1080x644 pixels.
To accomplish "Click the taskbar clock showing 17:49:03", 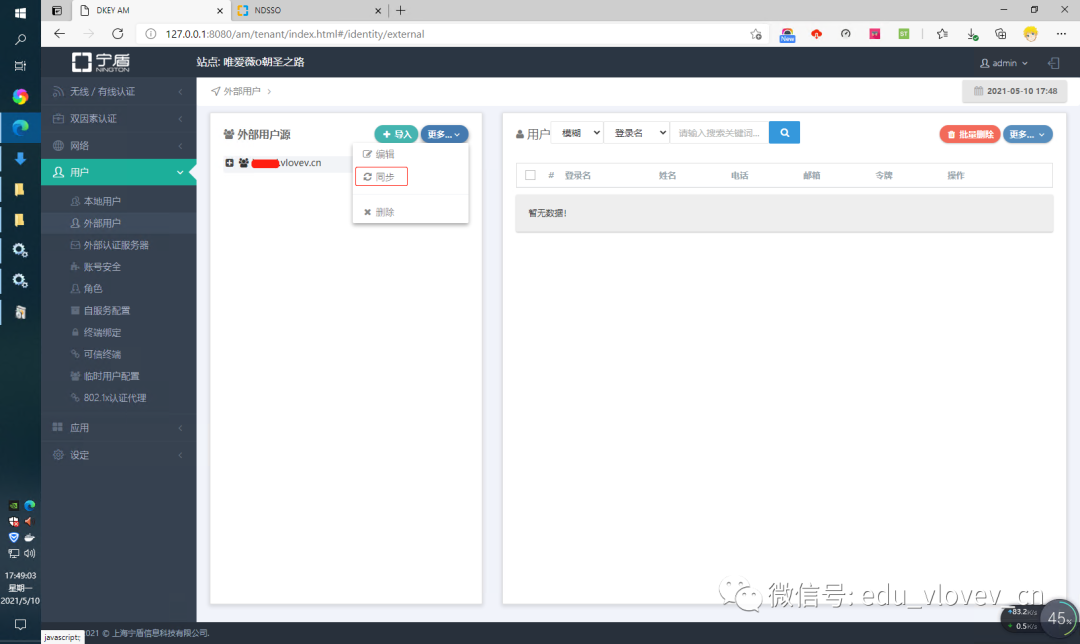I will (20, 588).
